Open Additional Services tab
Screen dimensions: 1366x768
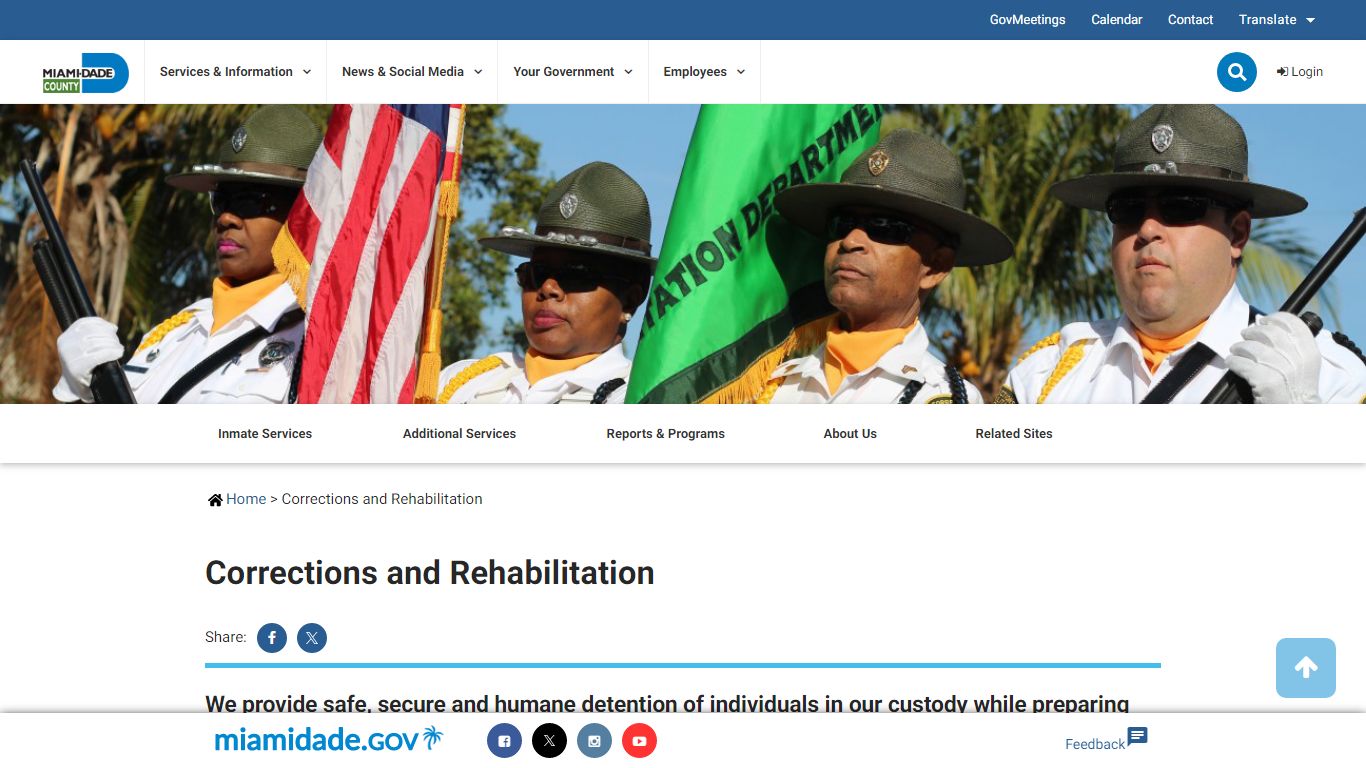tap(459, 434)
